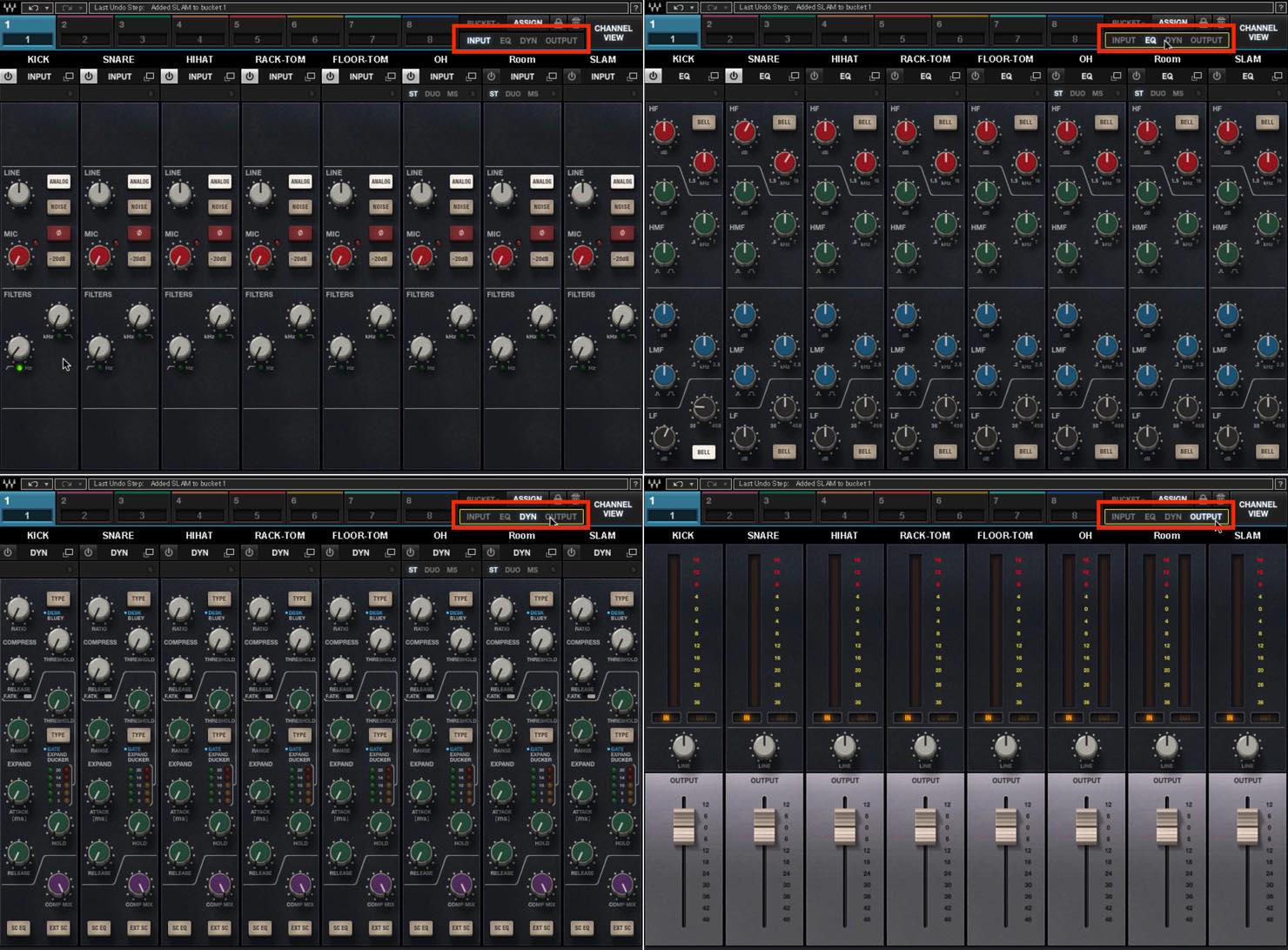Click KICK compressor RATIO knob in DYN view
Viewport: 1288px width, 950px height.
point(18,609)
